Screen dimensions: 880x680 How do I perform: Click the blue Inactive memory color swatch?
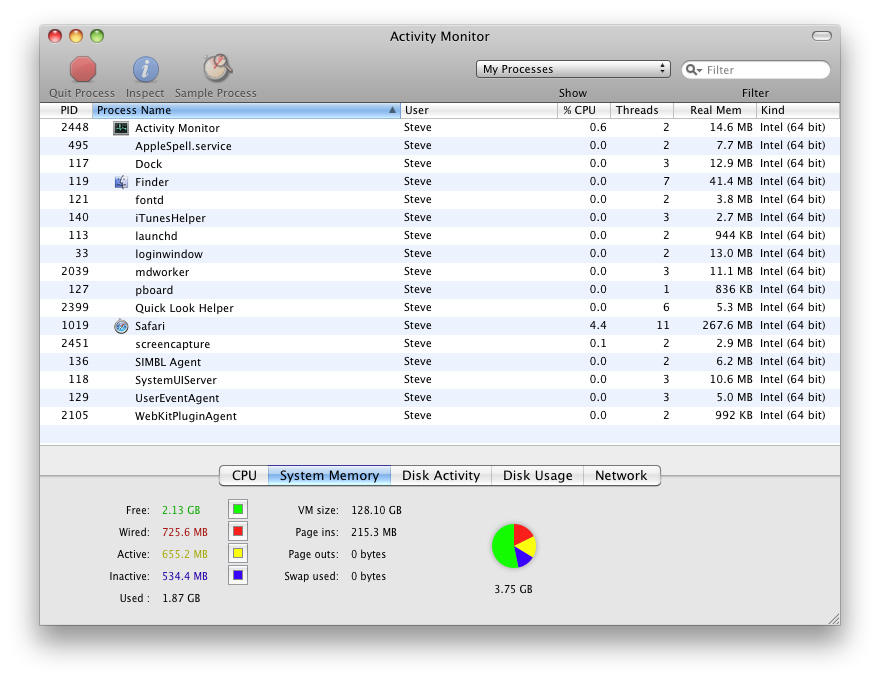(x=238, y=575)
